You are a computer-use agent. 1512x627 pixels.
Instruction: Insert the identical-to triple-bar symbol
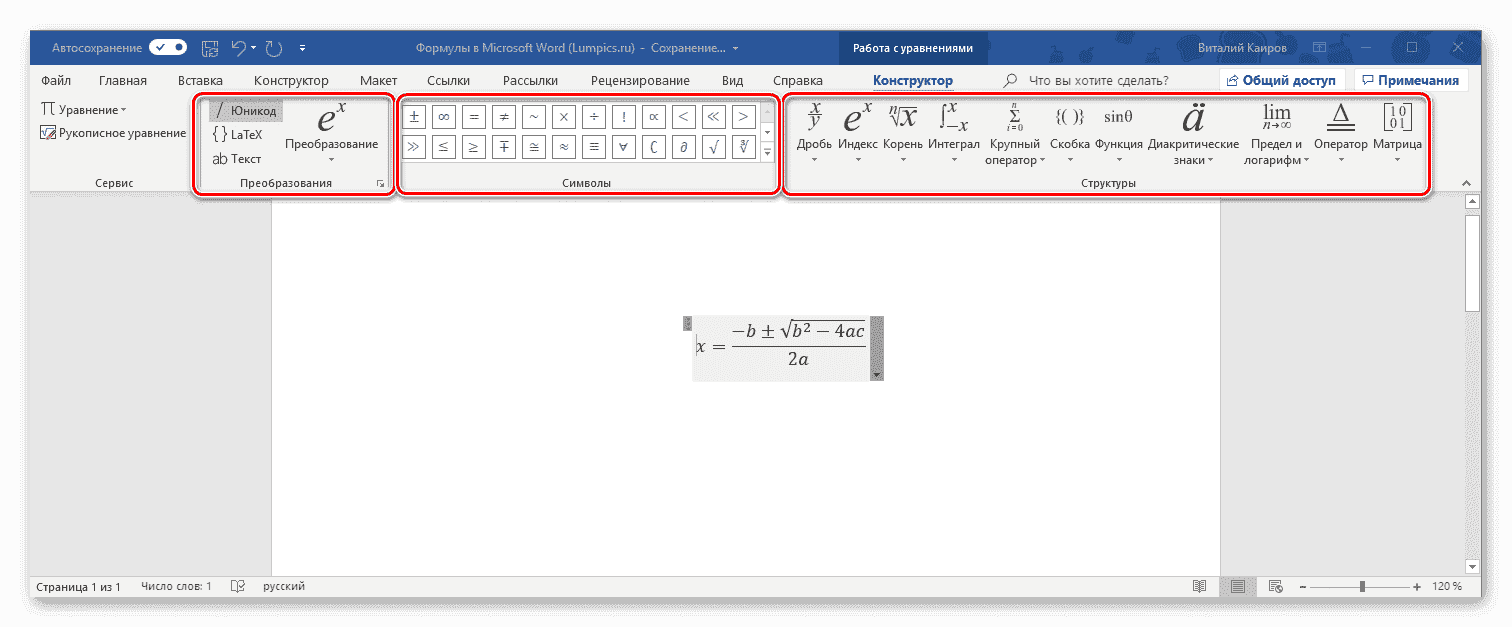[594, 148]
